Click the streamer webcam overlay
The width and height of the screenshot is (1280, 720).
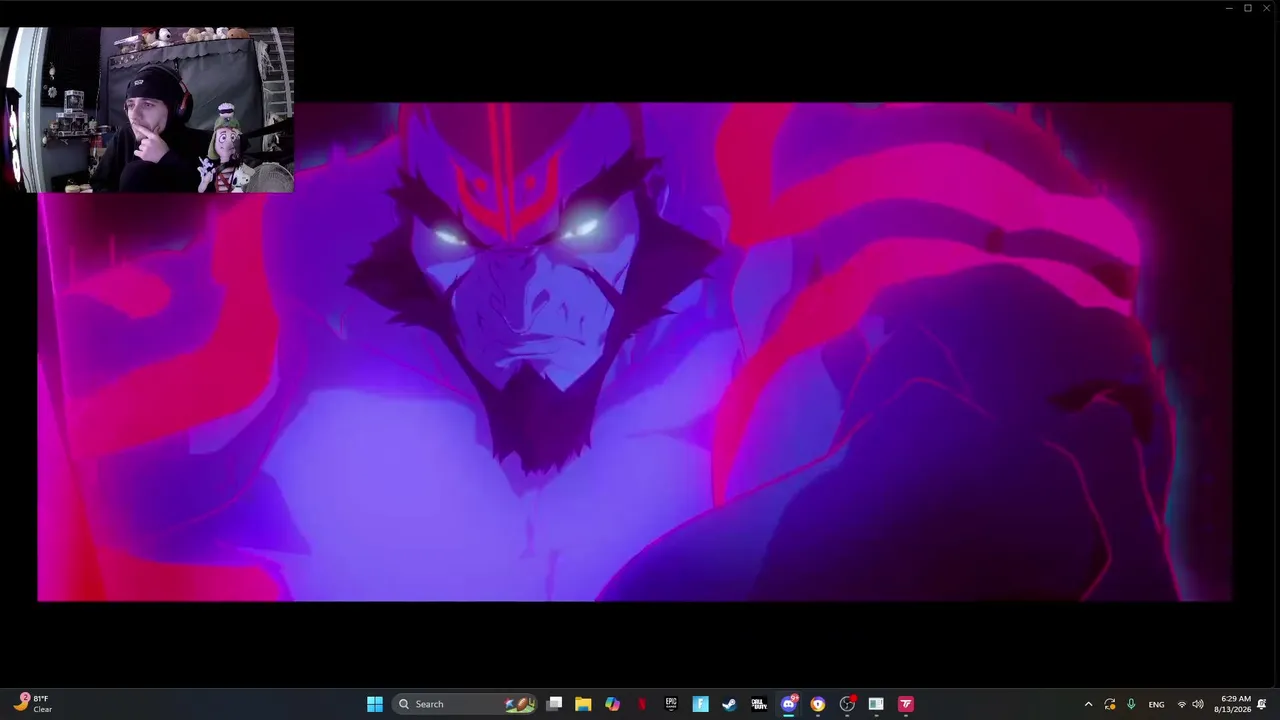tap(147, 109)
